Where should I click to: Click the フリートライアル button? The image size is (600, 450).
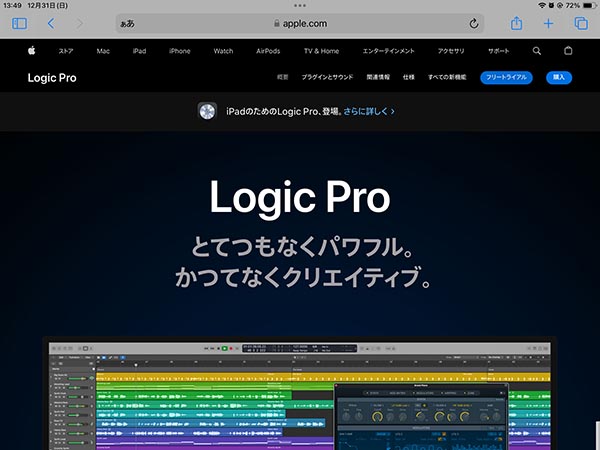(x=506, y=77)
